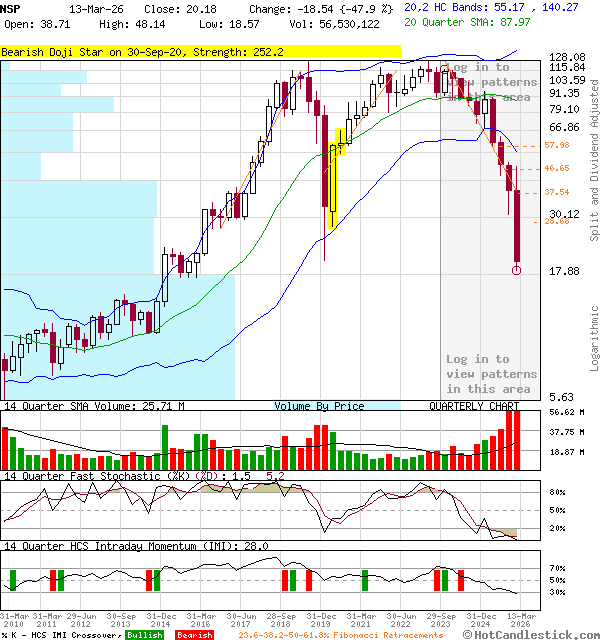Click the red circle marker on latest candle

pyautogui.click(x=517, y=270)
